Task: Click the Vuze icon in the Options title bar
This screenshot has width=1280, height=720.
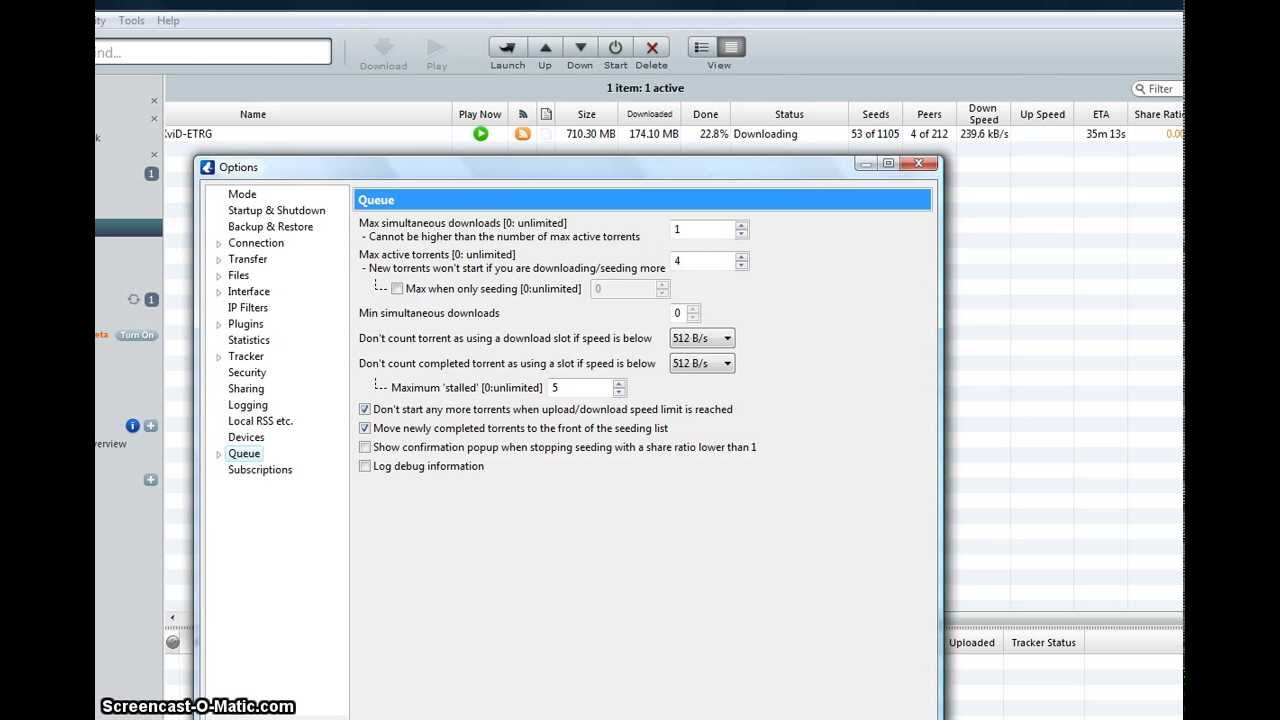Action: (x=208, y=167)
